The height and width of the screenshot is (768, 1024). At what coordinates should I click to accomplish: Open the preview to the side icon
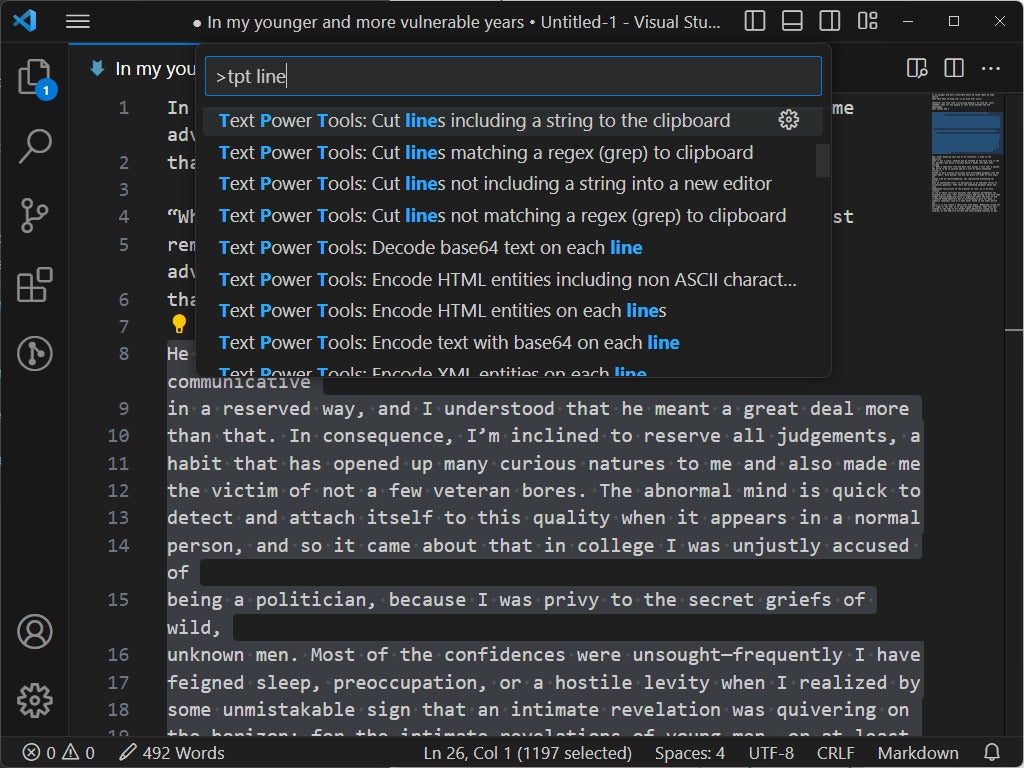pyautogui.click(x=917, y=68)
